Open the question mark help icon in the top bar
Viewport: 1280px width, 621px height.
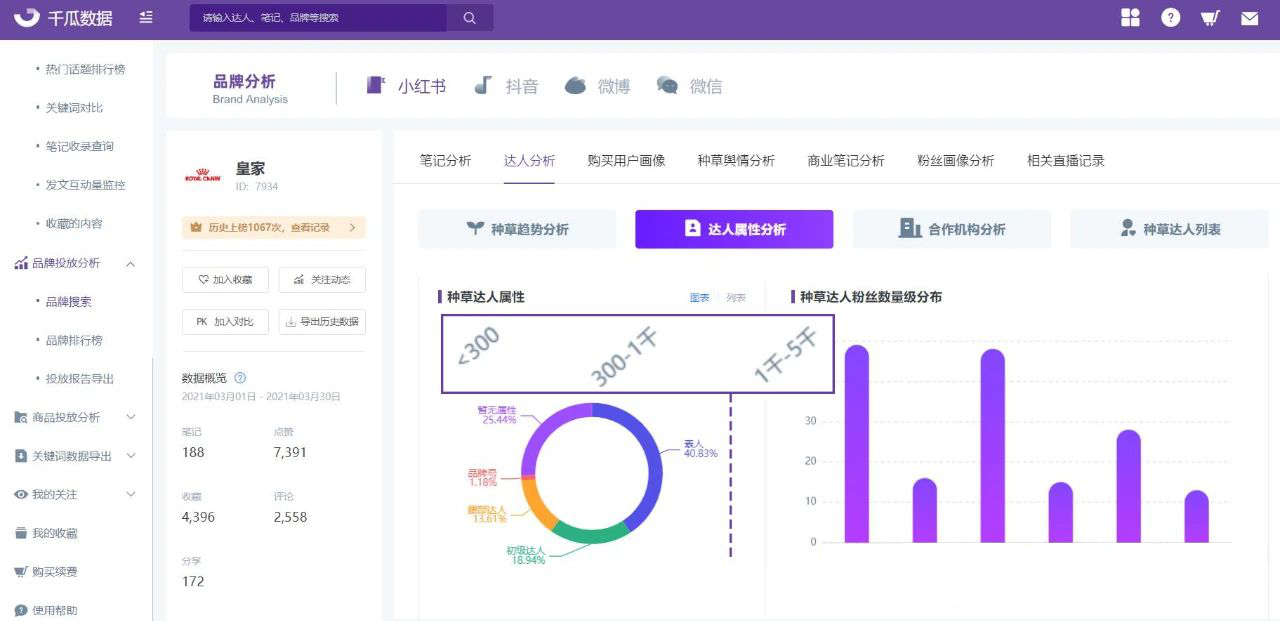click(1171, 18)
